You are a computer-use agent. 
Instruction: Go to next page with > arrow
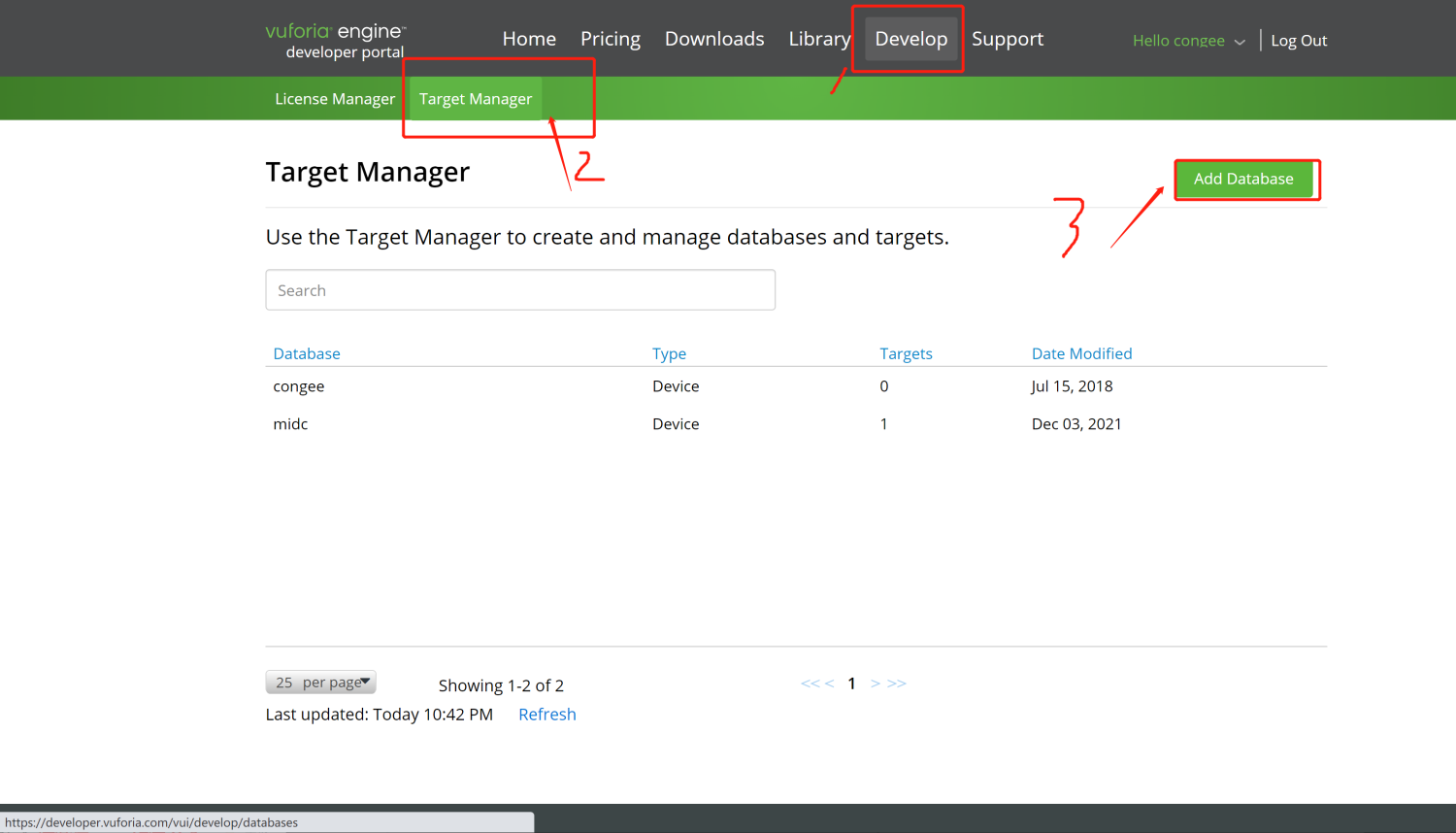click(x=876, y=683)
